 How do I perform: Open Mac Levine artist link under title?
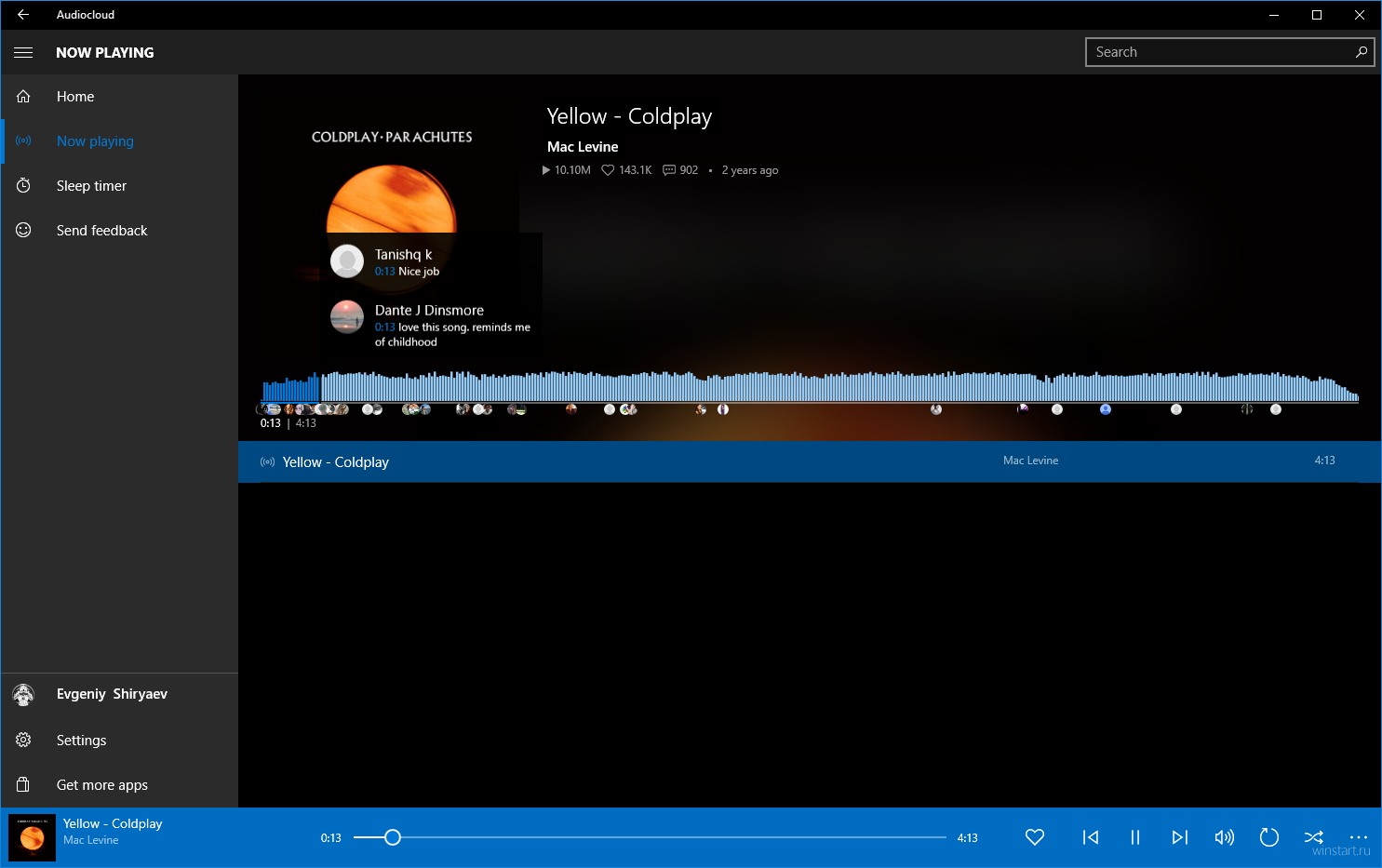583,147
